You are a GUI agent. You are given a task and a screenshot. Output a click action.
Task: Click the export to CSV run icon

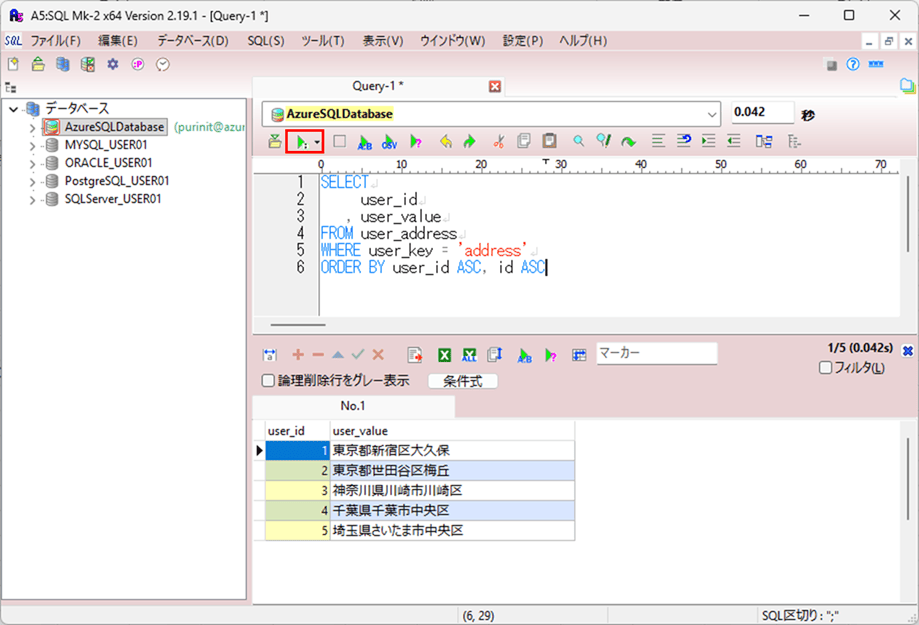tap(389, 142)
